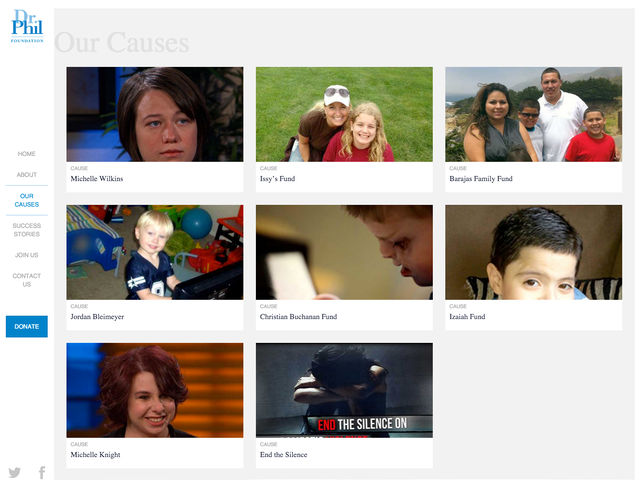
Task: Open Contact Us page
Action: (27, 280)
